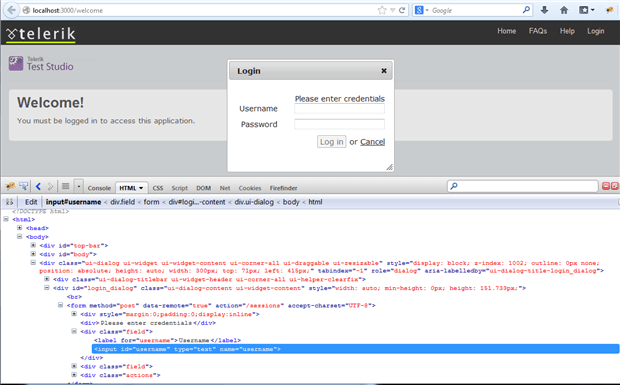Collapse the form method="post" node
This screenshot has width=620, height=385.
click(60, 305)
